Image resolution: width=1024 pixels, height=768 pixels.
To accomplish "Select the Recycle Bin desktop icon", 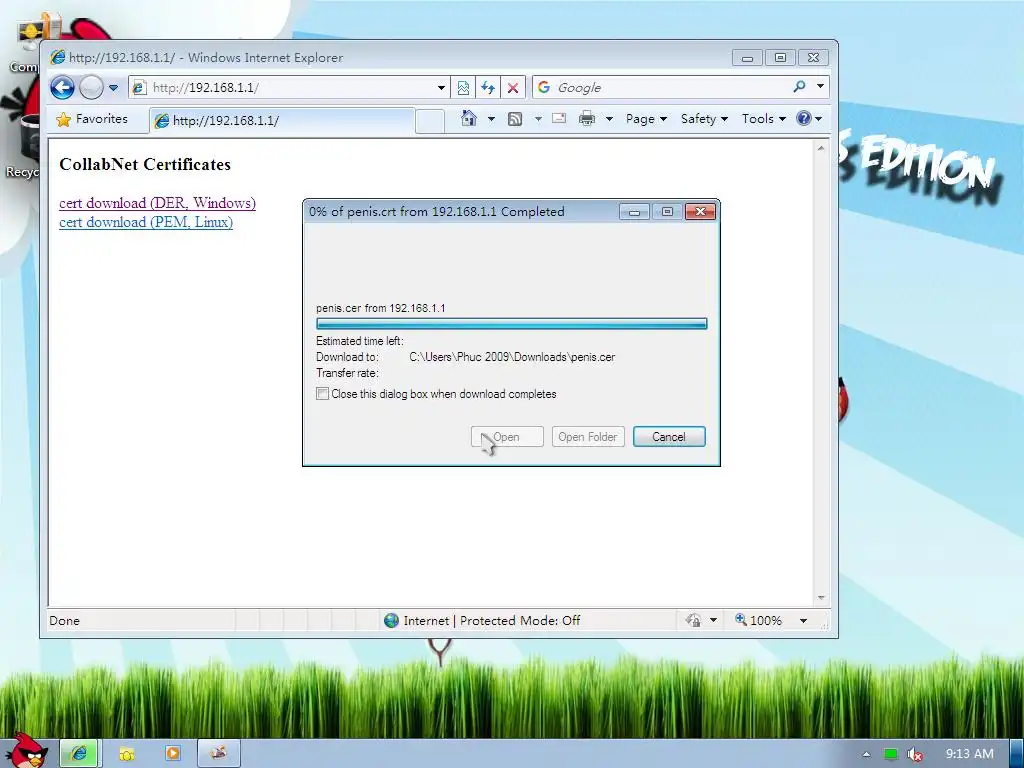I will tap(22, 147).
